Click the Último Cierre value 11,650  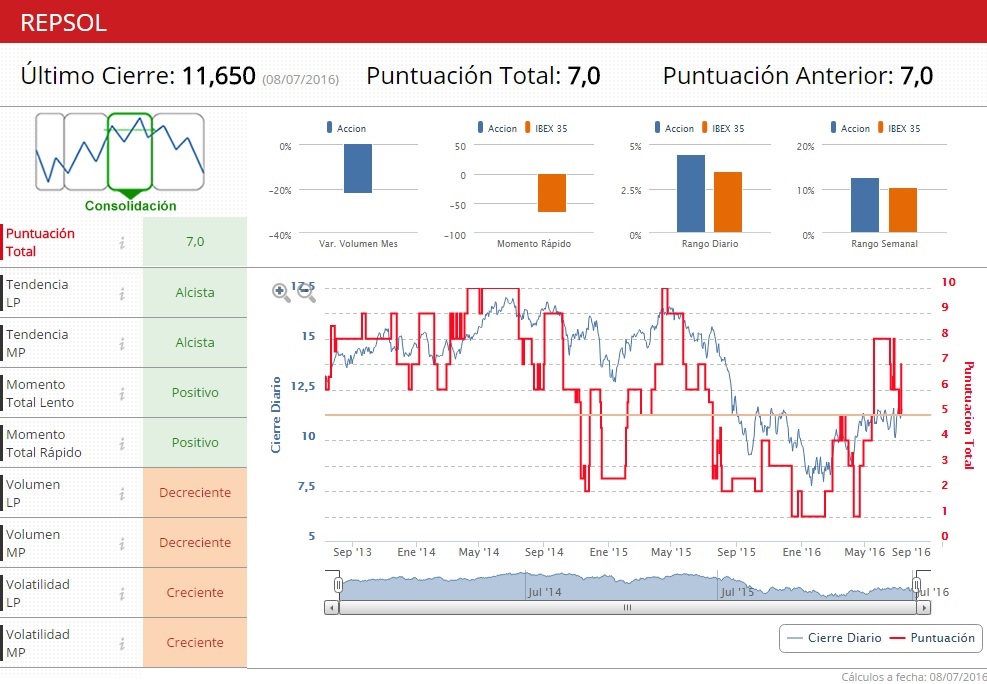[218, 76]
